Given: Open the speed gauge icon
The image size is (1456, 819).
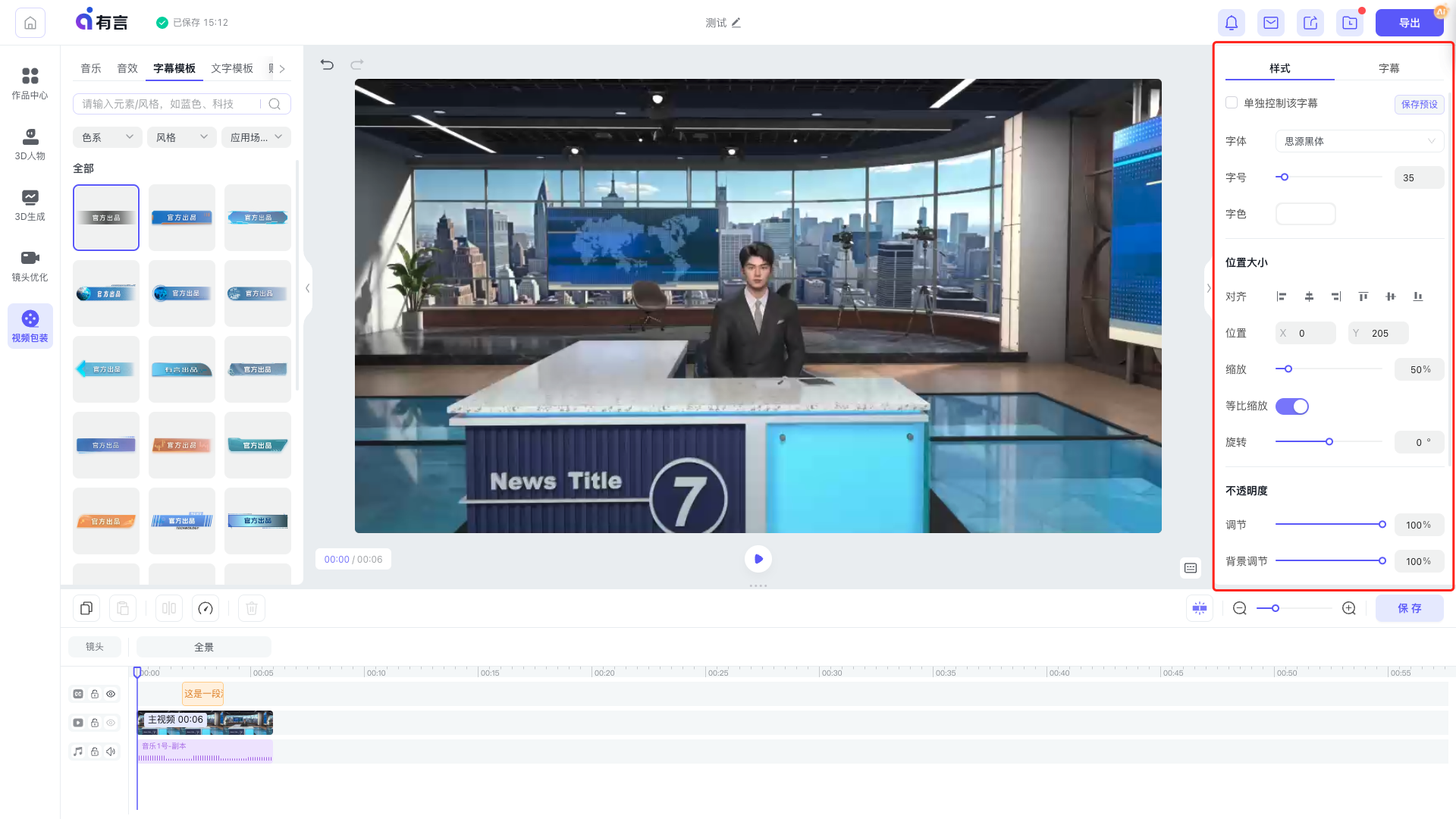Looking at the screenshot, I should 206,608.
